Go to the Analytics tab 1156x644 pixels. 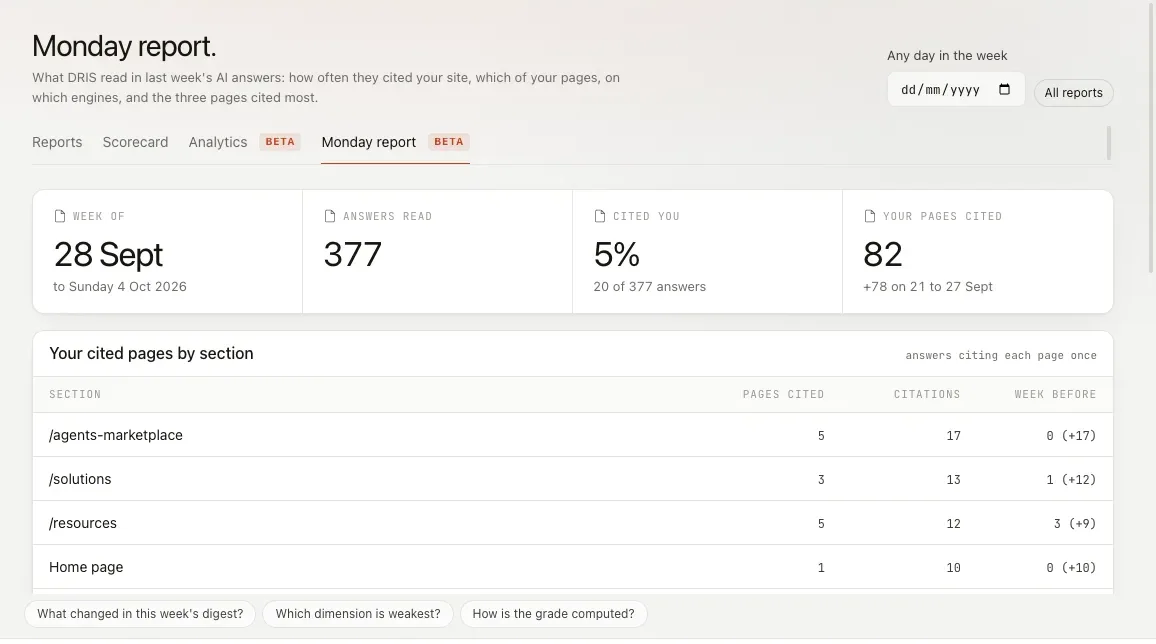pyautogui.click(x=217, y=142)
